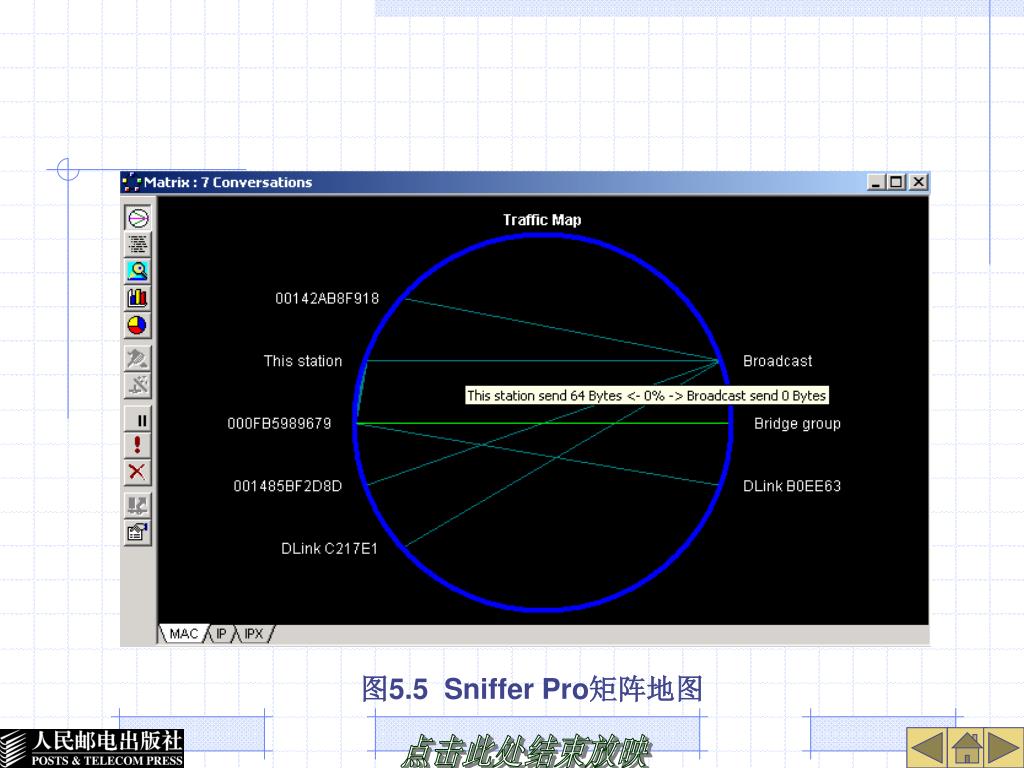Minimize the Matrix window

tap(876, 182)
